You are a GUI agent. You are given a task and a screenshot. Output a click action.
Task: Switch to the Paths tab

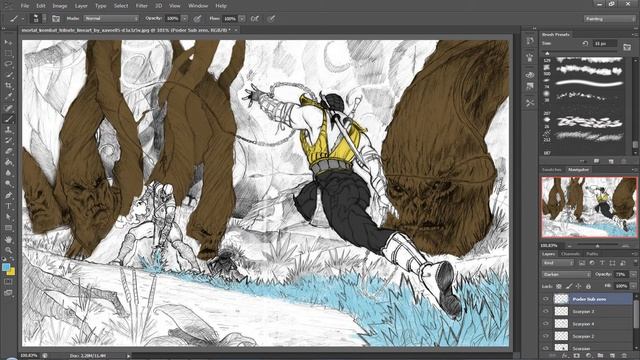(x=592, y=254)
